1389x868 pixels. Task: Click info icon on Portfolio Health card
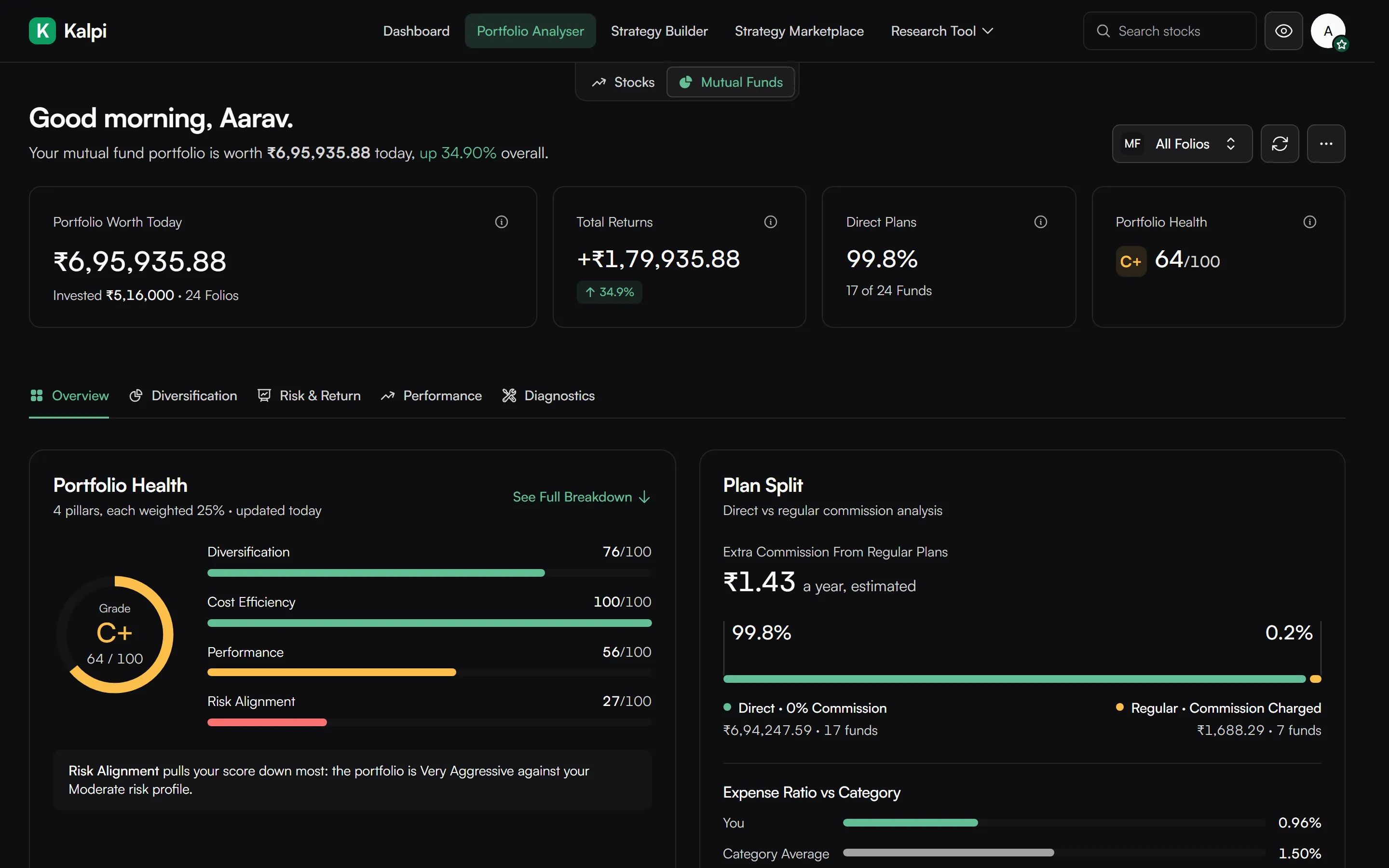click(x=1310, y=222)
